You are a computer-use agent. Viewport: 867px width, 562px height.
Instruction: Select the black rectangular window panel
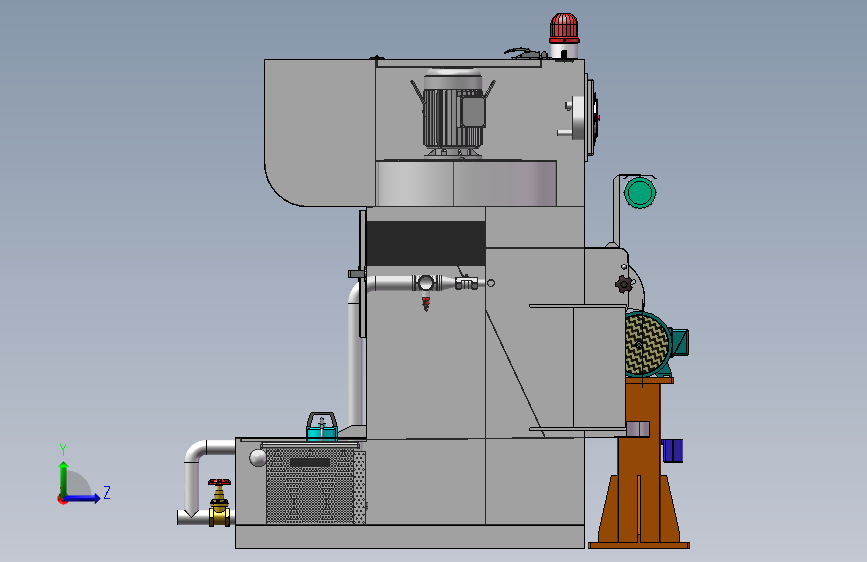[426, 243]
